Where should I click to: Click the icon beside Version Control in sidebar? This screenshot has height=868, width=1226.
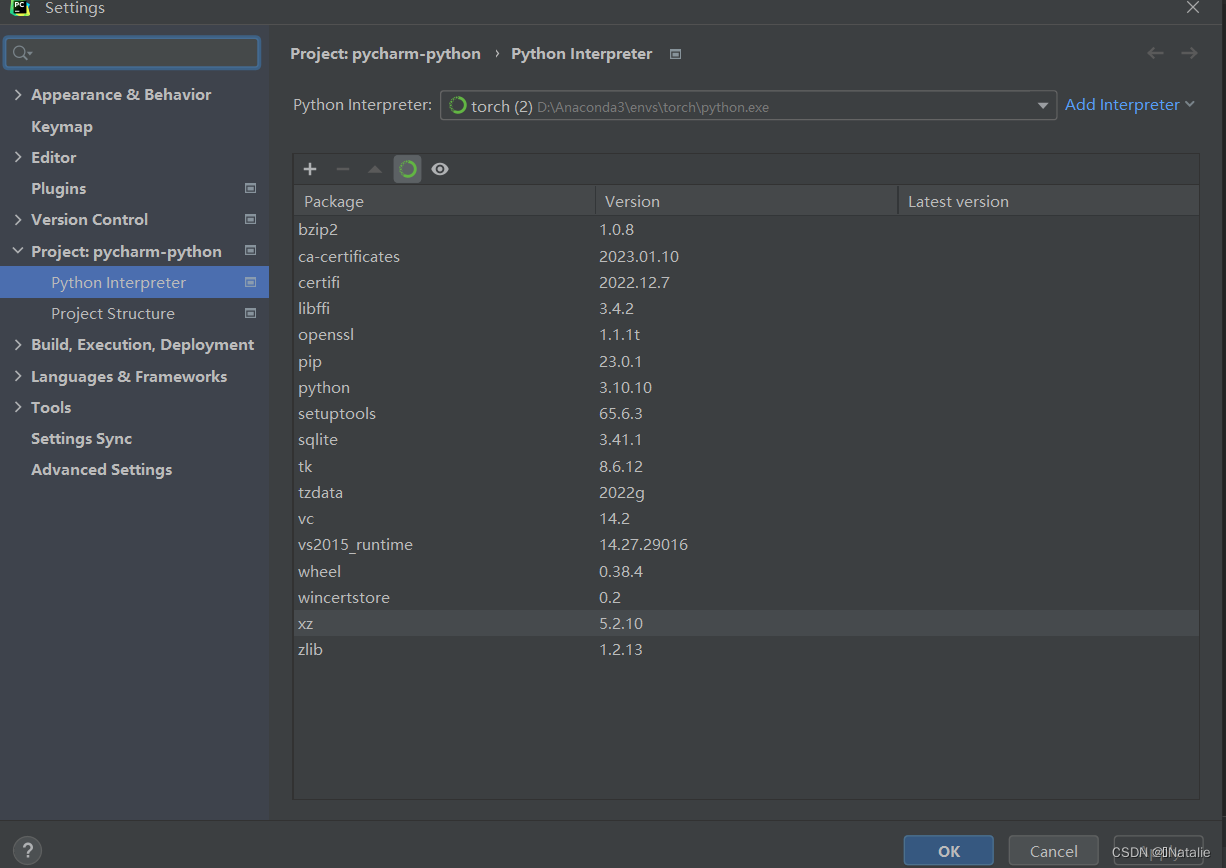pos(250,219)
